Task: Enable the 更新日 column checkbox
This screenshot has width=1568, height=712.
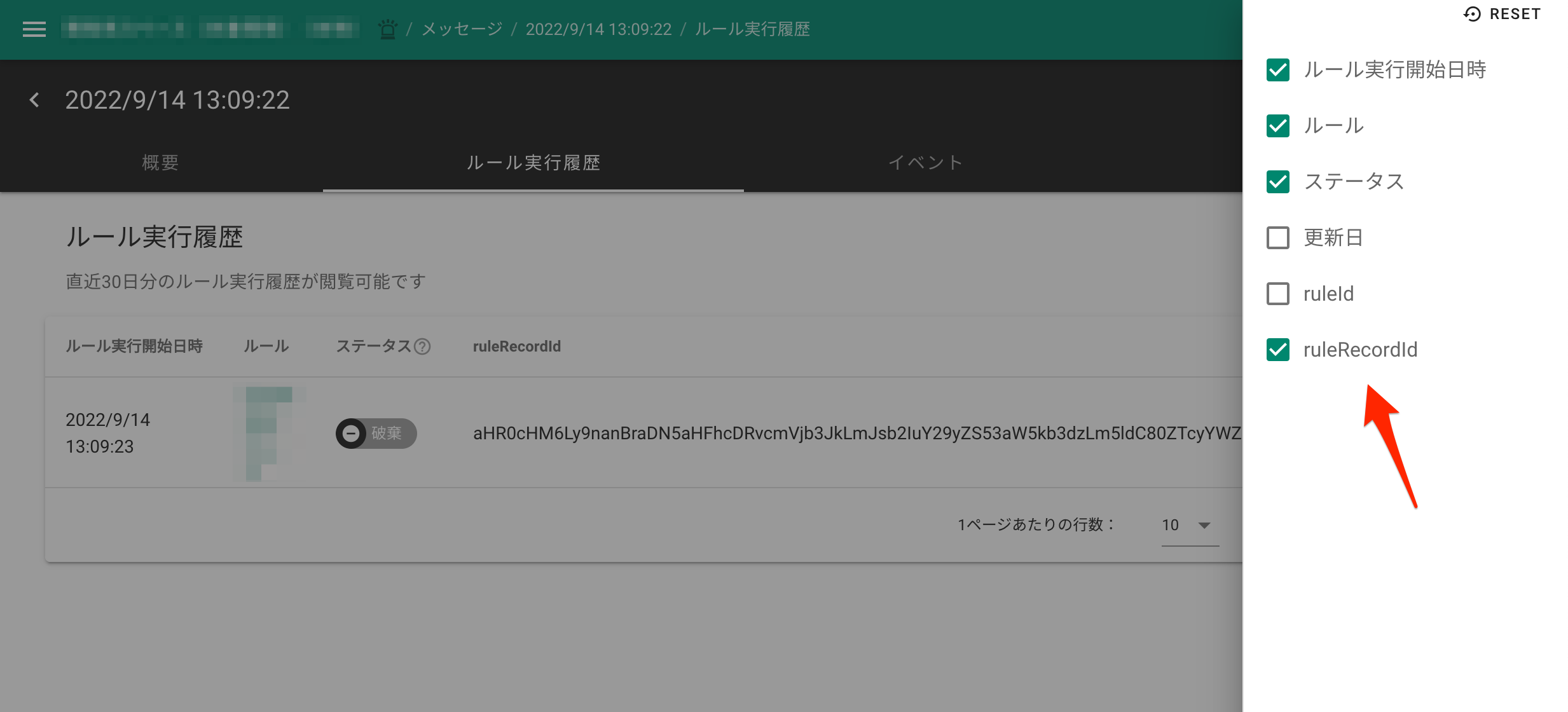Action: coord(1277,238)
